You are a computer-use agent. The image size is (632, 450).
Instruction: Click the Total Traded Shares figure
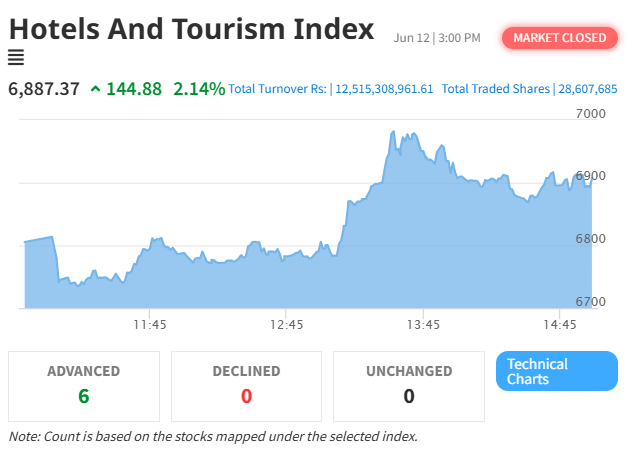point(588,89)
